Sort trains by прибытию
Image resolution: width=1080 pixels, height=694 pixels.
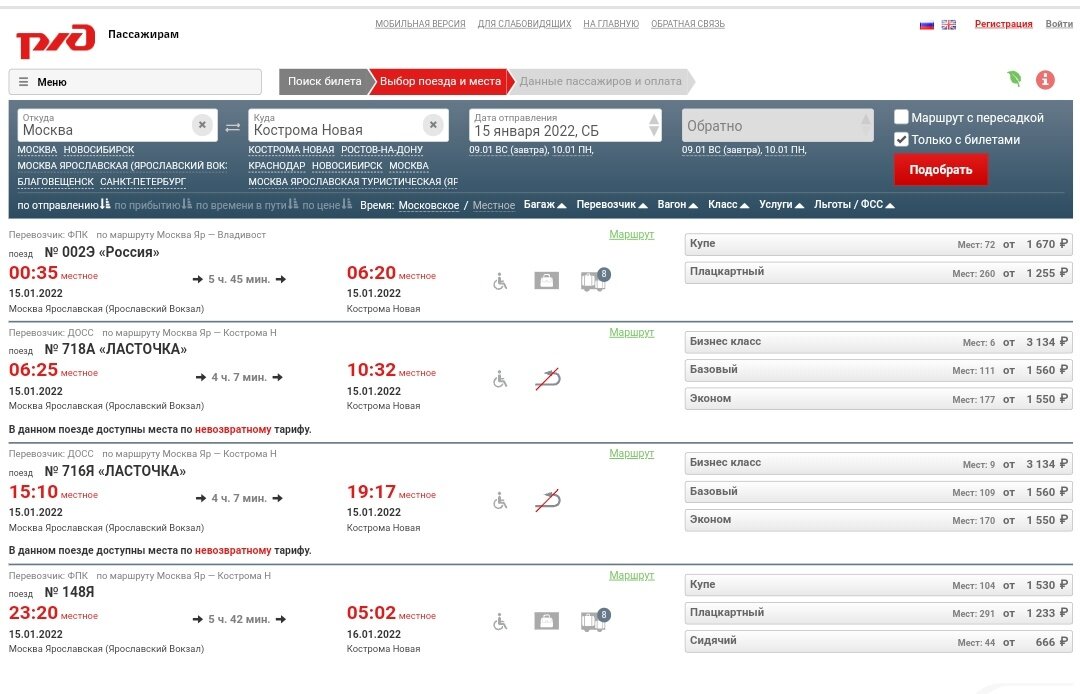152,205
